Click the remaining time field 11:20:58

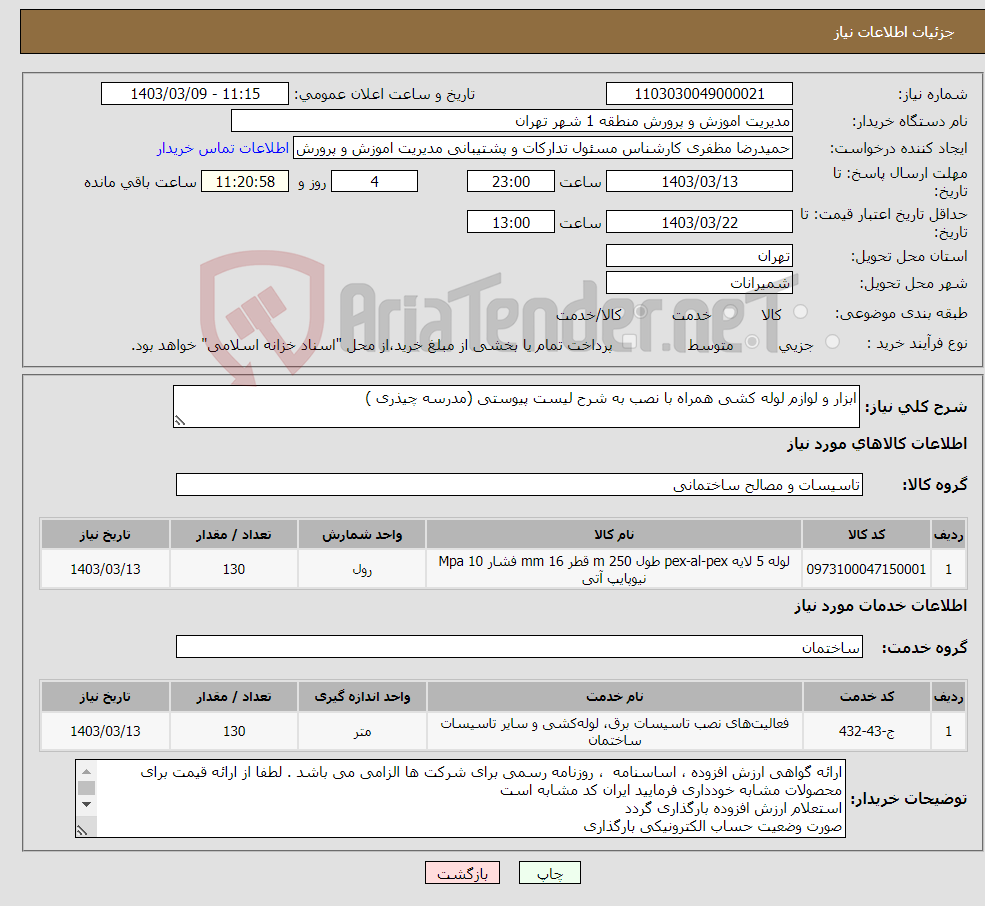point(245,182)
